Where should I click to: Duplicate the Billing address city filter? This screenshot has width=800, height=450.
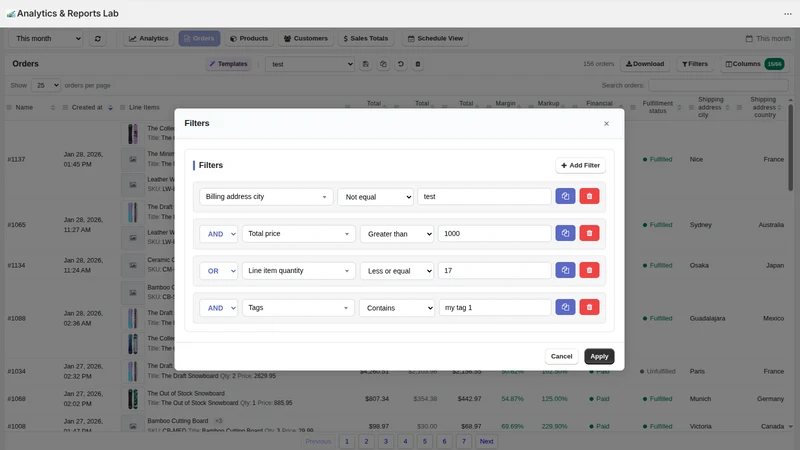coord(565,196)
